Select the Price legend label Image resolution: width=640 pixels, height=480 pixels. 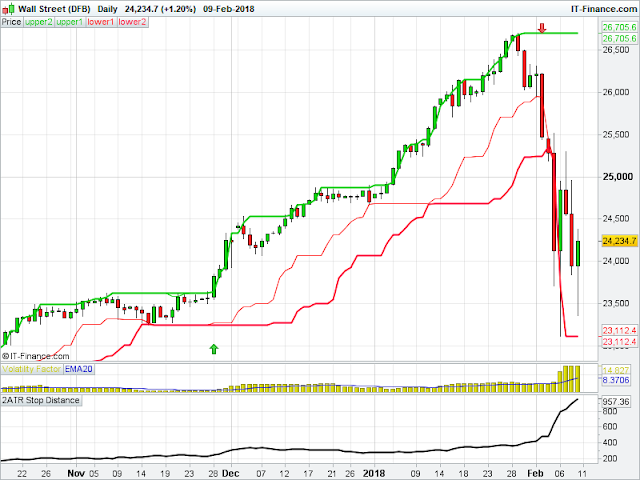point(11,22)
